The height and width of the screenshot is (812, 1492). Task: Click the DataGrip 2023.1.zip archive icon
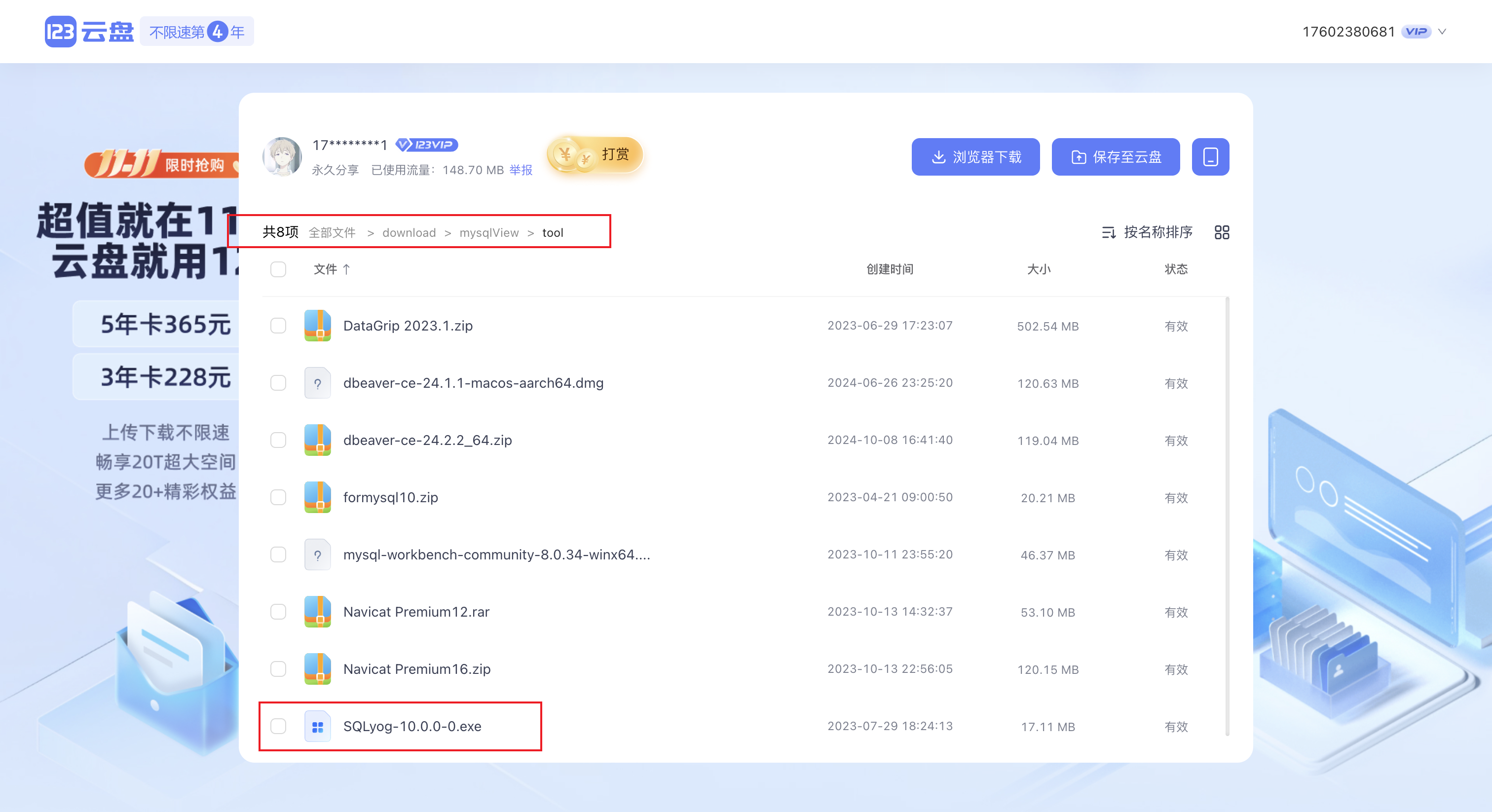coord(317,326)
